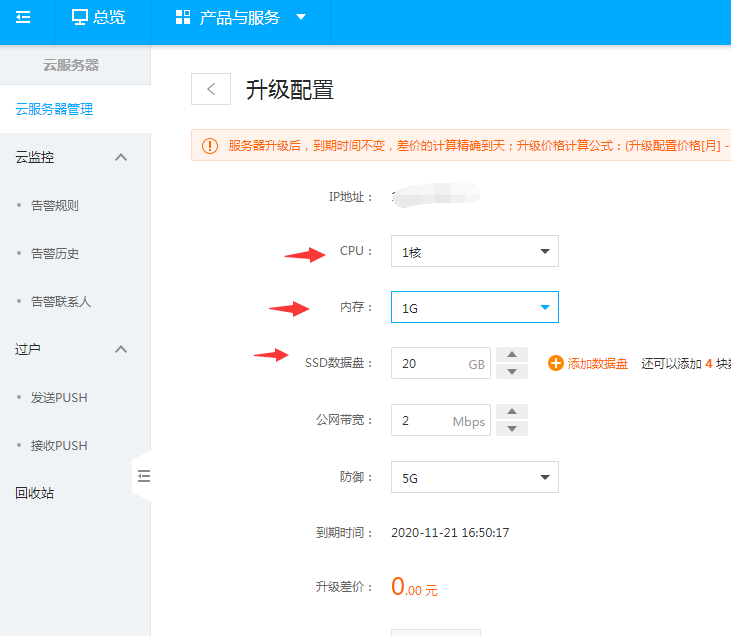Screen dimensions: 731x636
Task: Collapse the 云监控 section
Action: [x=121, y=158]
